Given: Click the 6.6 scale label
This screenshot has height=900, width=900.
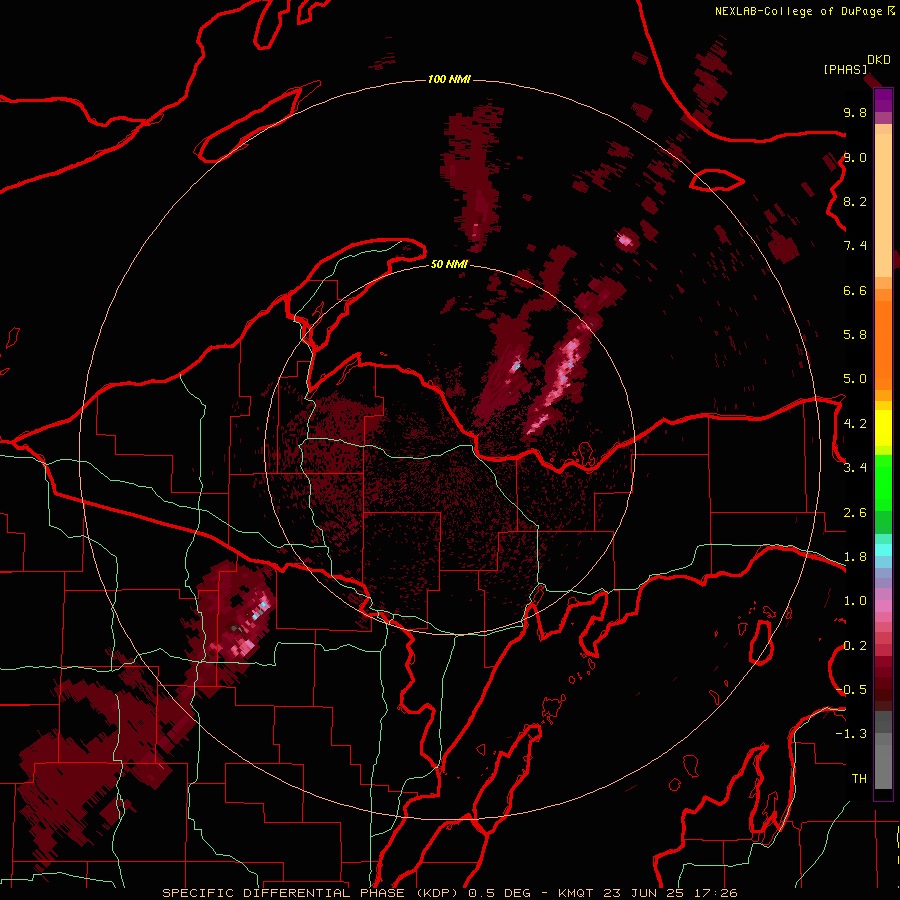Looking at the screenshot, I should point(855,290).
